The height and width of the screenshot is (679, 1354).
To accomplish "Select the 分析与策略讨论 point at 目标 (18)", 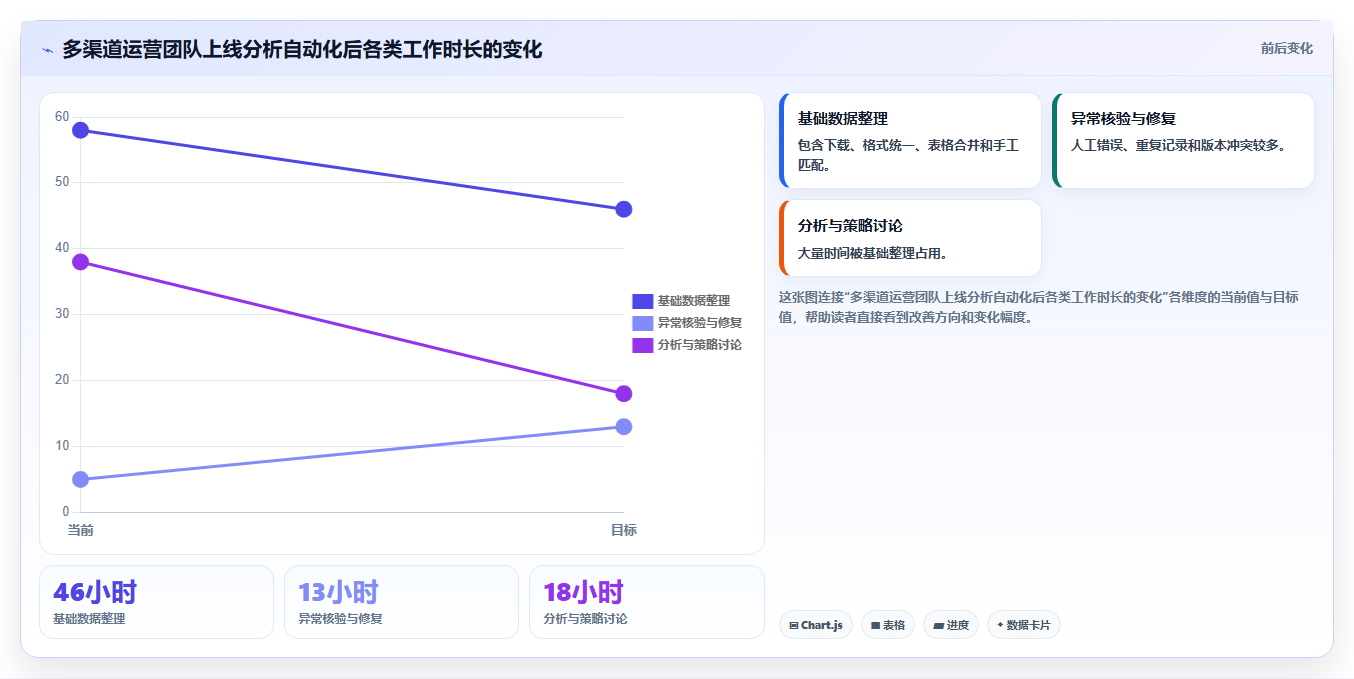I will [624, 393].
